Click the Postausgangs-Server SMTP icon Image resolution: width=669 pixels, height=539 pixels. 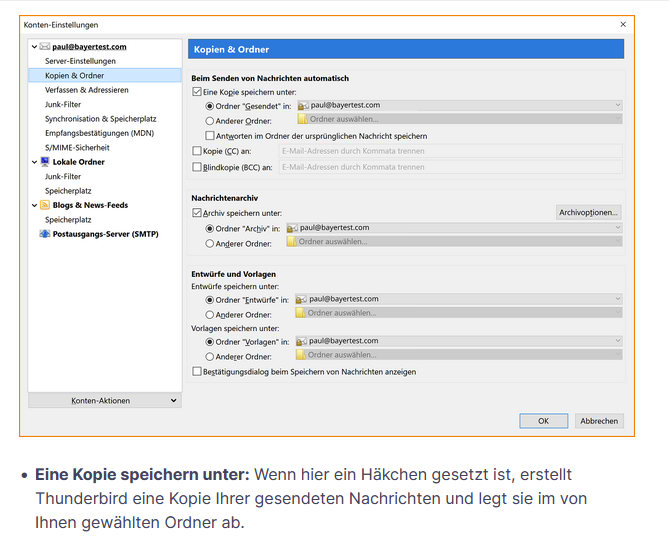tap(45, 234)
